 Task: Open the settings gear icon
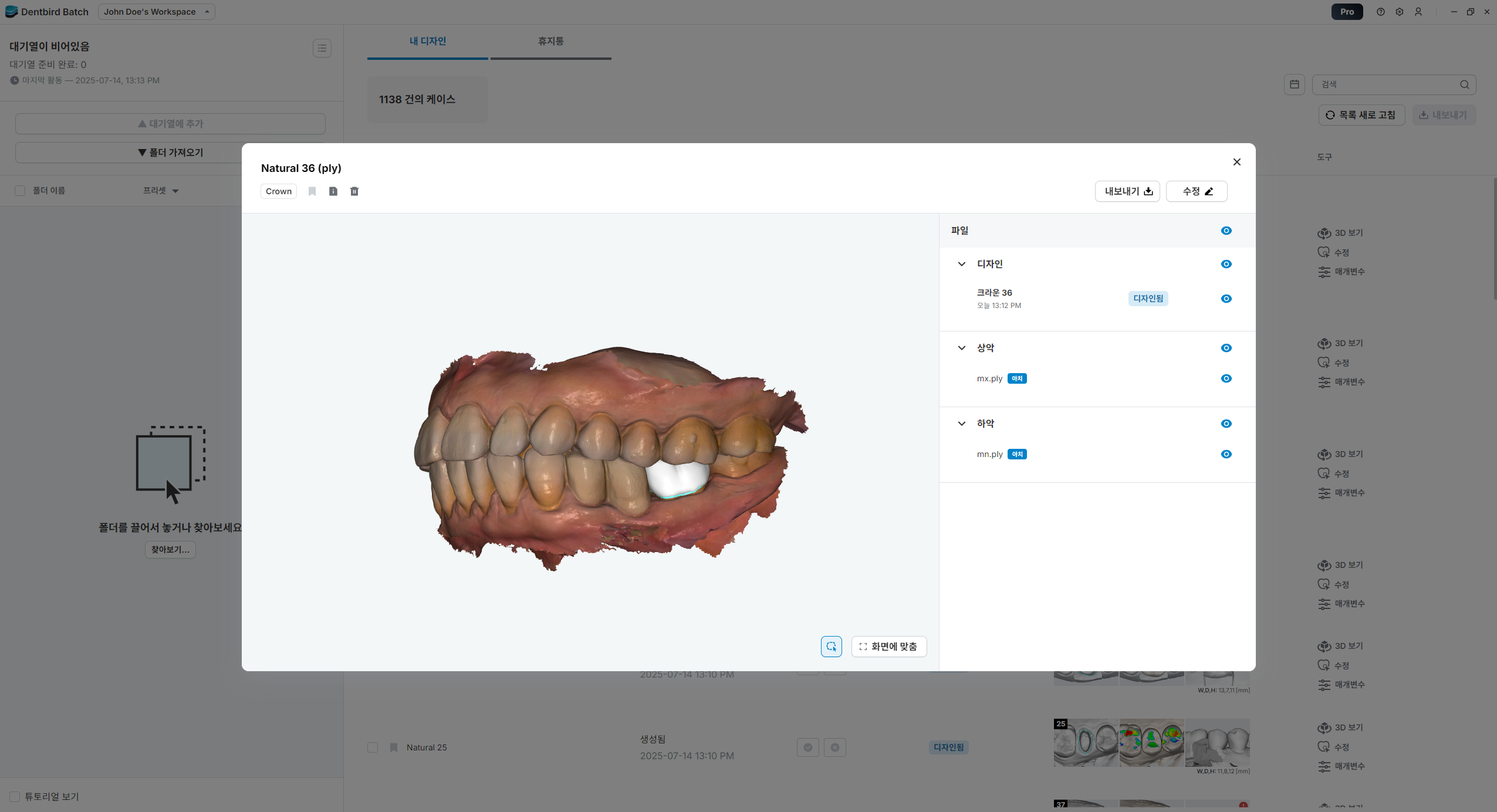(x=1399, y=12)
